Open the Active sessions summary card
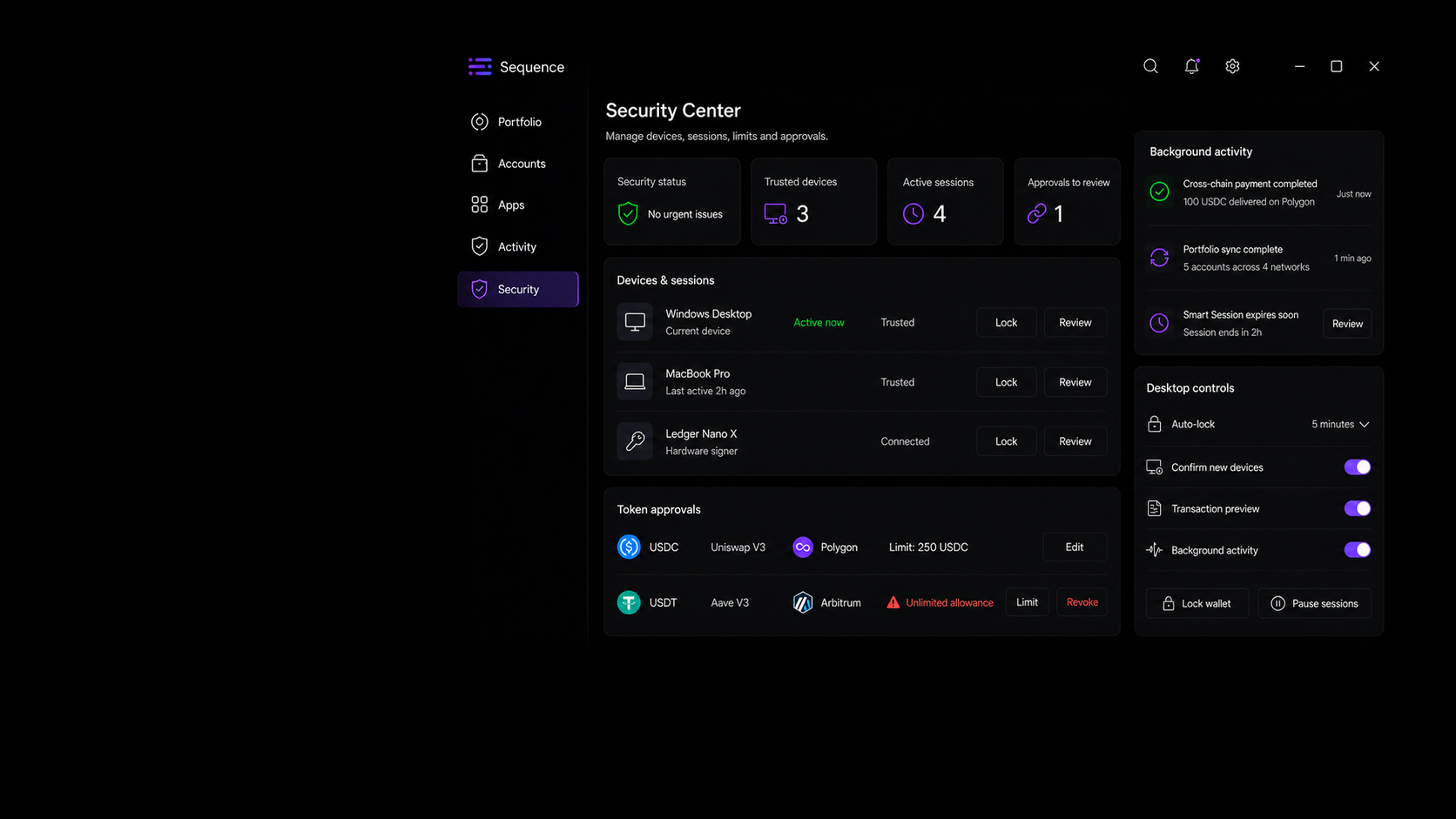Image resolution: width=1456 pixels, height=819 pixels. (x=945, y=201)
